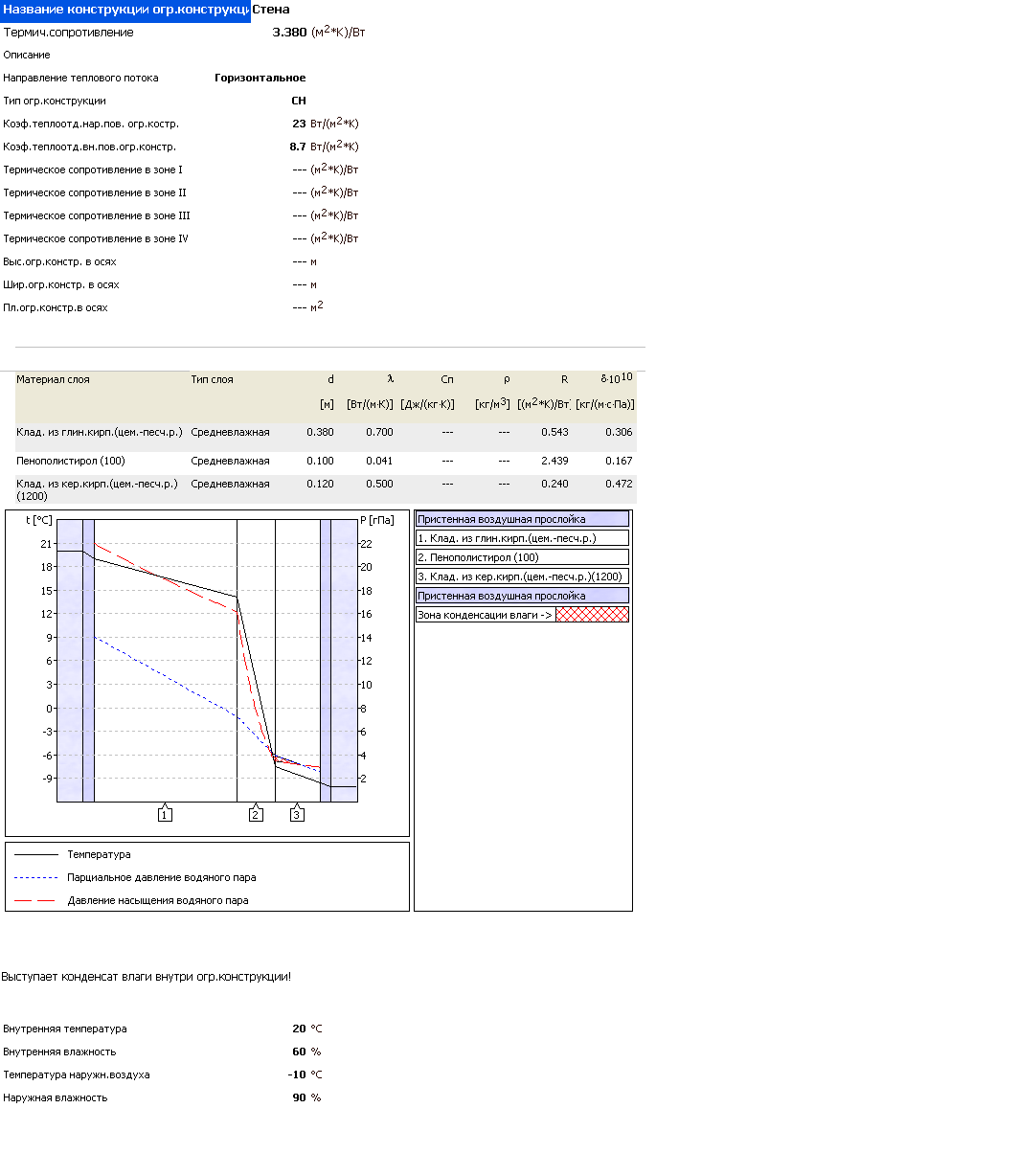
Task: Click the red hatched condensation zone swatch
Action: (x=593, y=615)
